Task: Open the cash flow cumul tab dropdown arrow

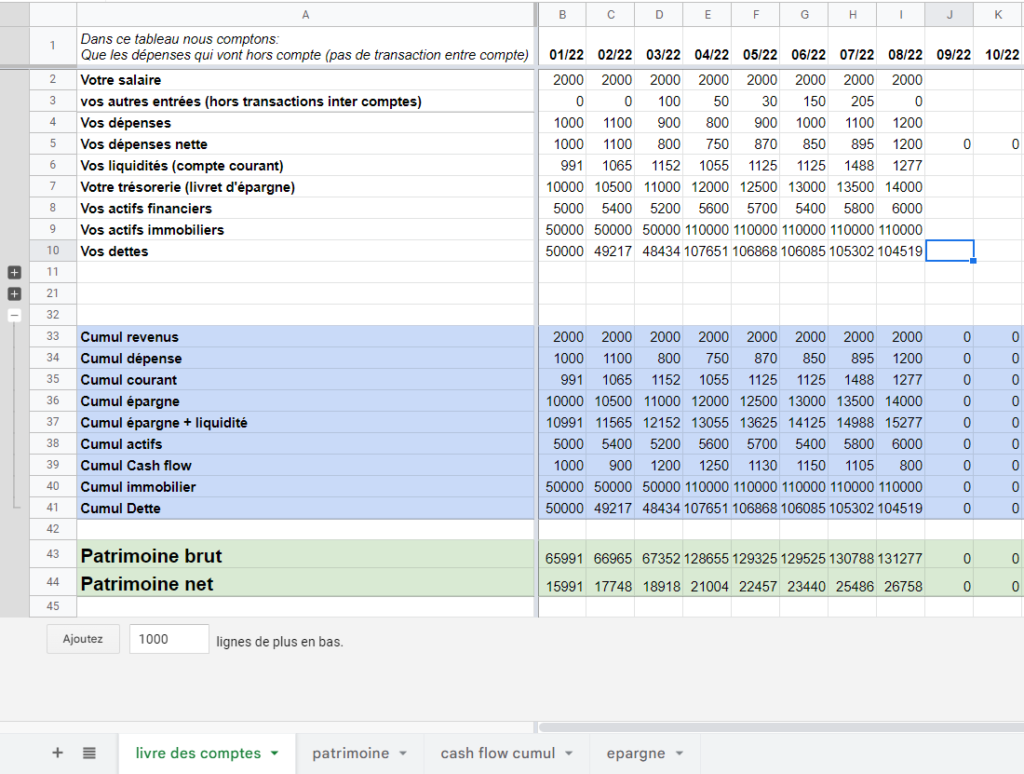Action: [569, 754]
